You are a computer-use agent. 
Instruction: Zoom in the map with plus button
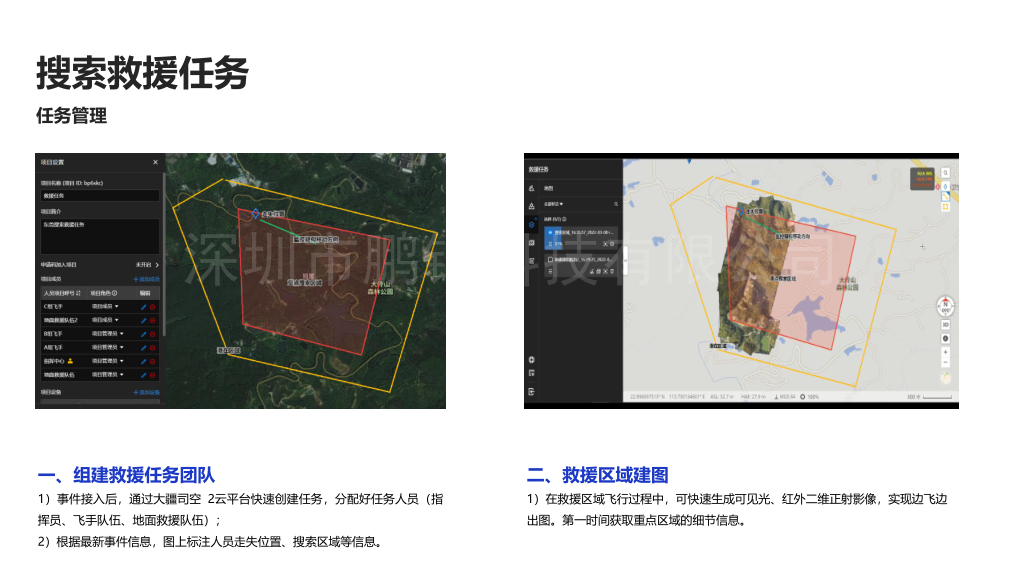click(945, 352)
